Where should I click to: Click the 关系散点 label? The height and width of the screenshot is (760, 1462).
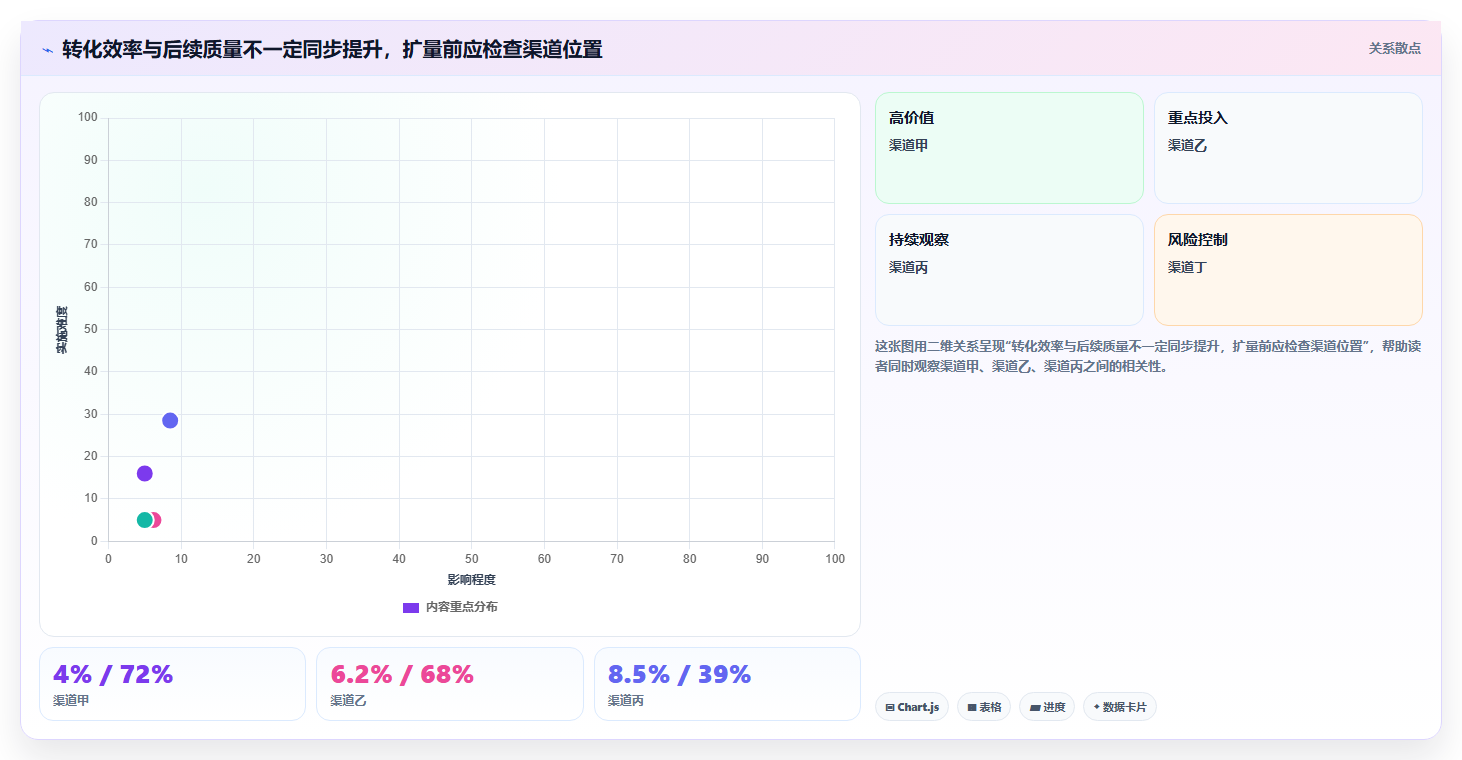point(1394,48)
